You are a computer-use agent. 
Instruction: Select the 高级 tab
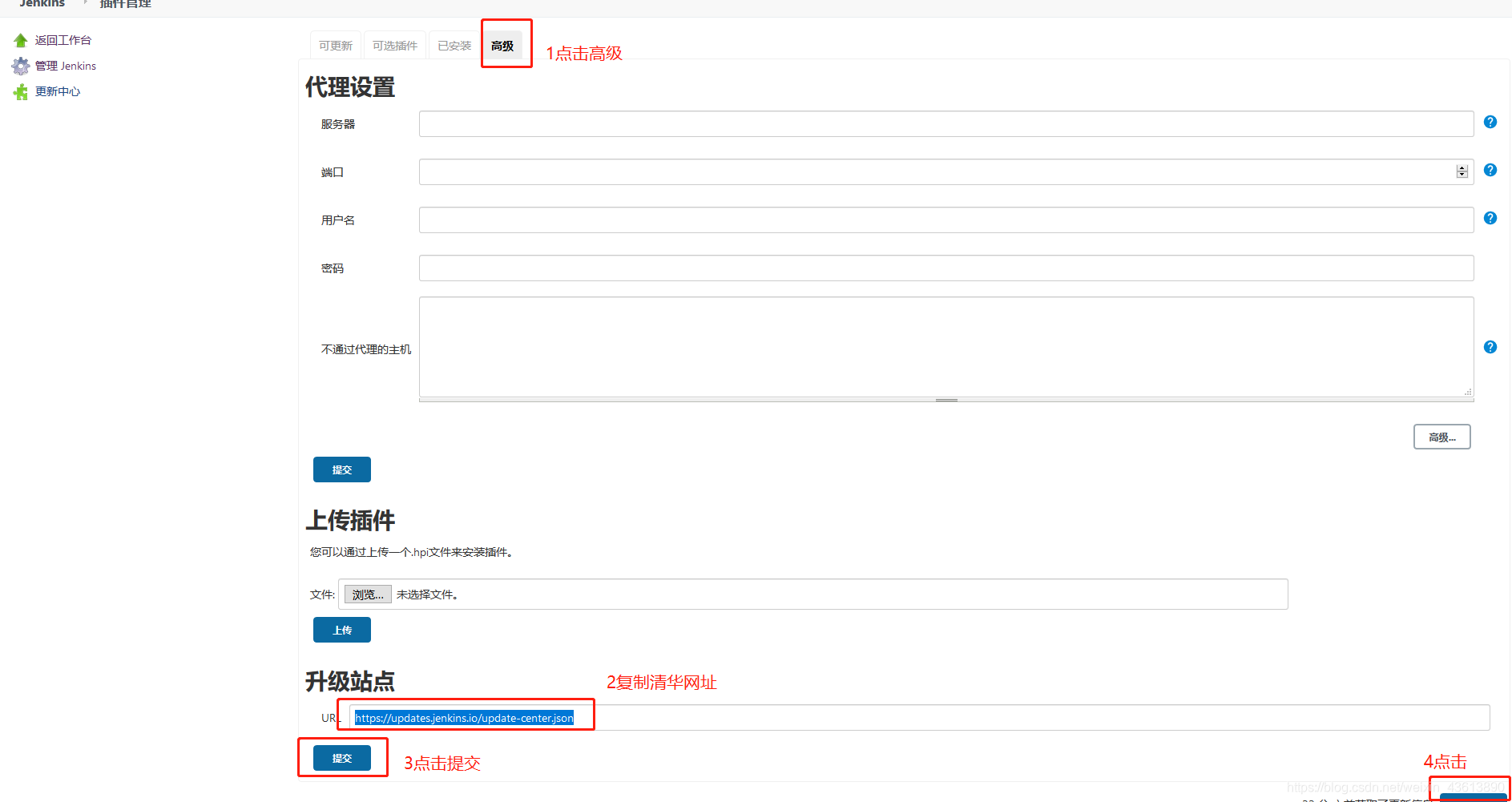tap(502, 46)
